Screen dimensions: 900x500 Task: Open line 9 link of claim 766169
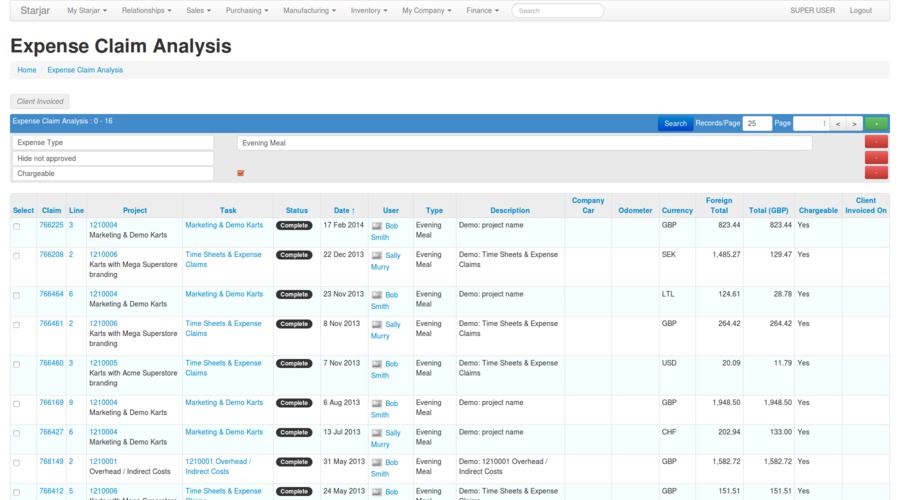[71, 402]
